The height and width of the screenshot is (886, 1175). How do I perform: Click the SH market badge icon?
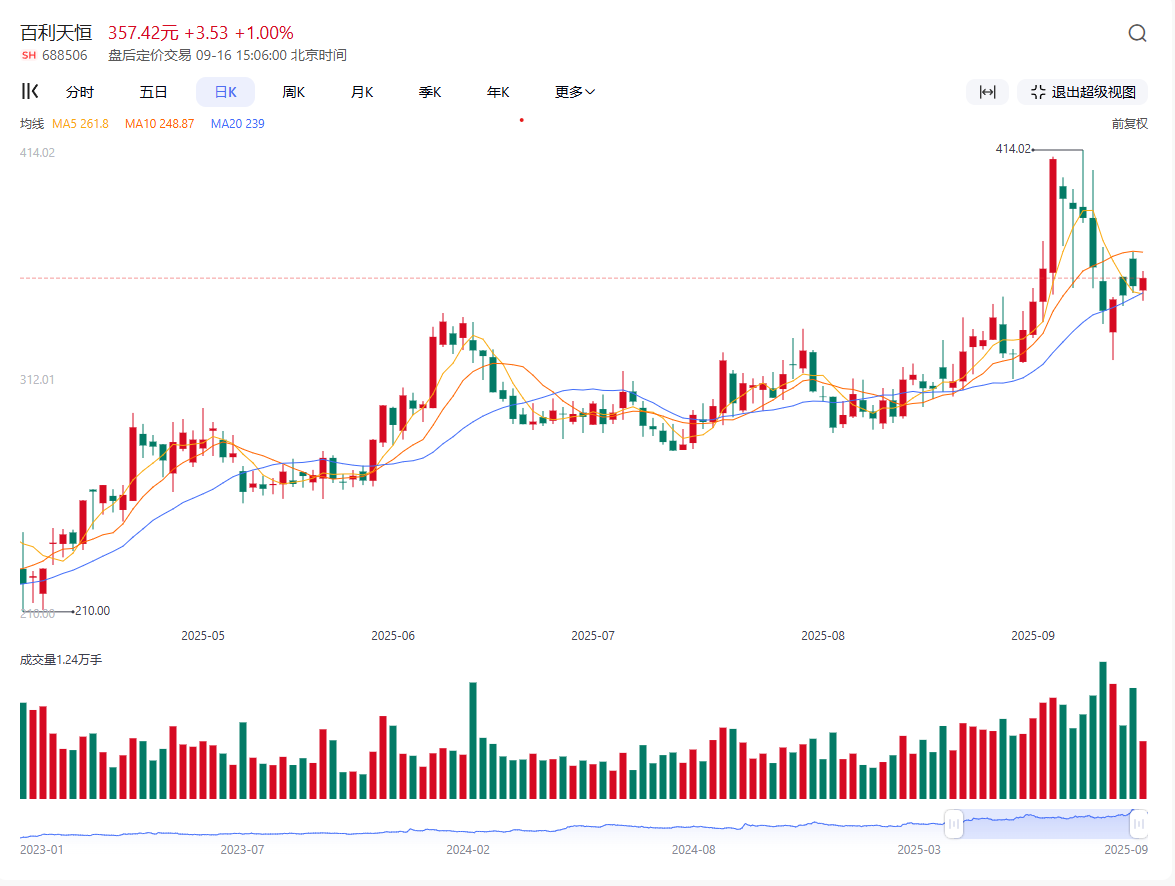[x=28, y=56]
